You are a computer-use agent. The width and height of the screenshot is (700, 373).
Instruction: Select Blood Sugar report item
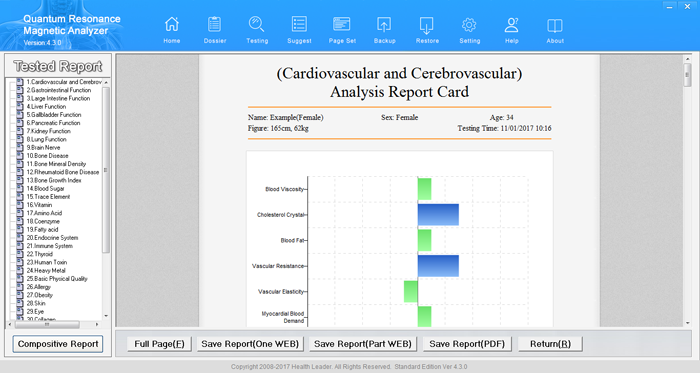pyautogui.click(x=45, y=189)
